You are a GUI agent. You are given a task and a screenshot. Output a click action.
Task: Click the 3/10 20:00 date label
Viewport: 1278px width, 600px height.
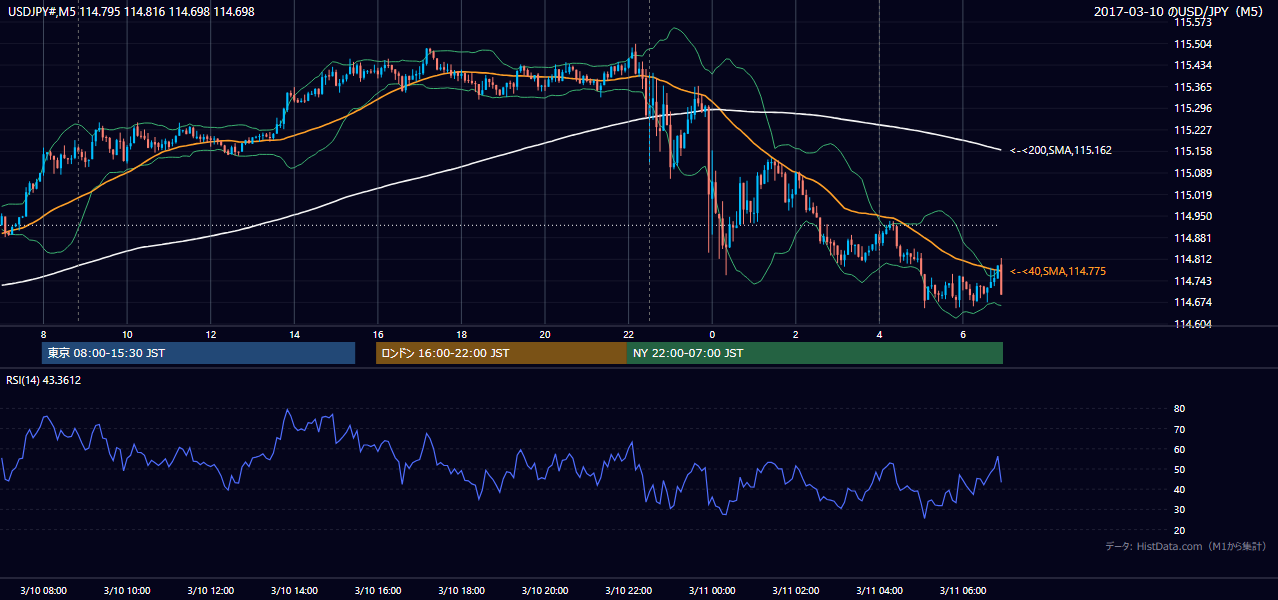(x=544, y=591)
